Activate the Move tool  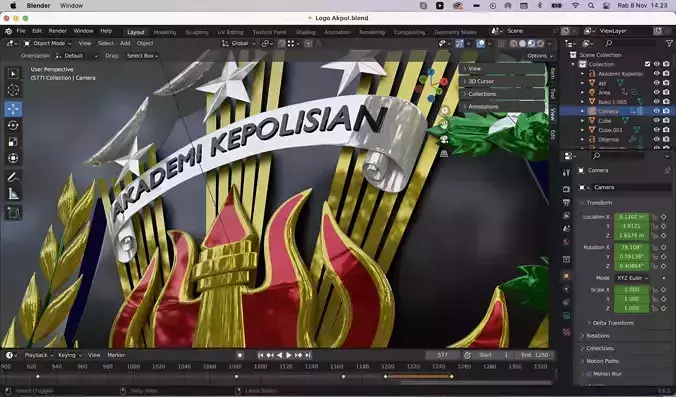pos(13,109)
